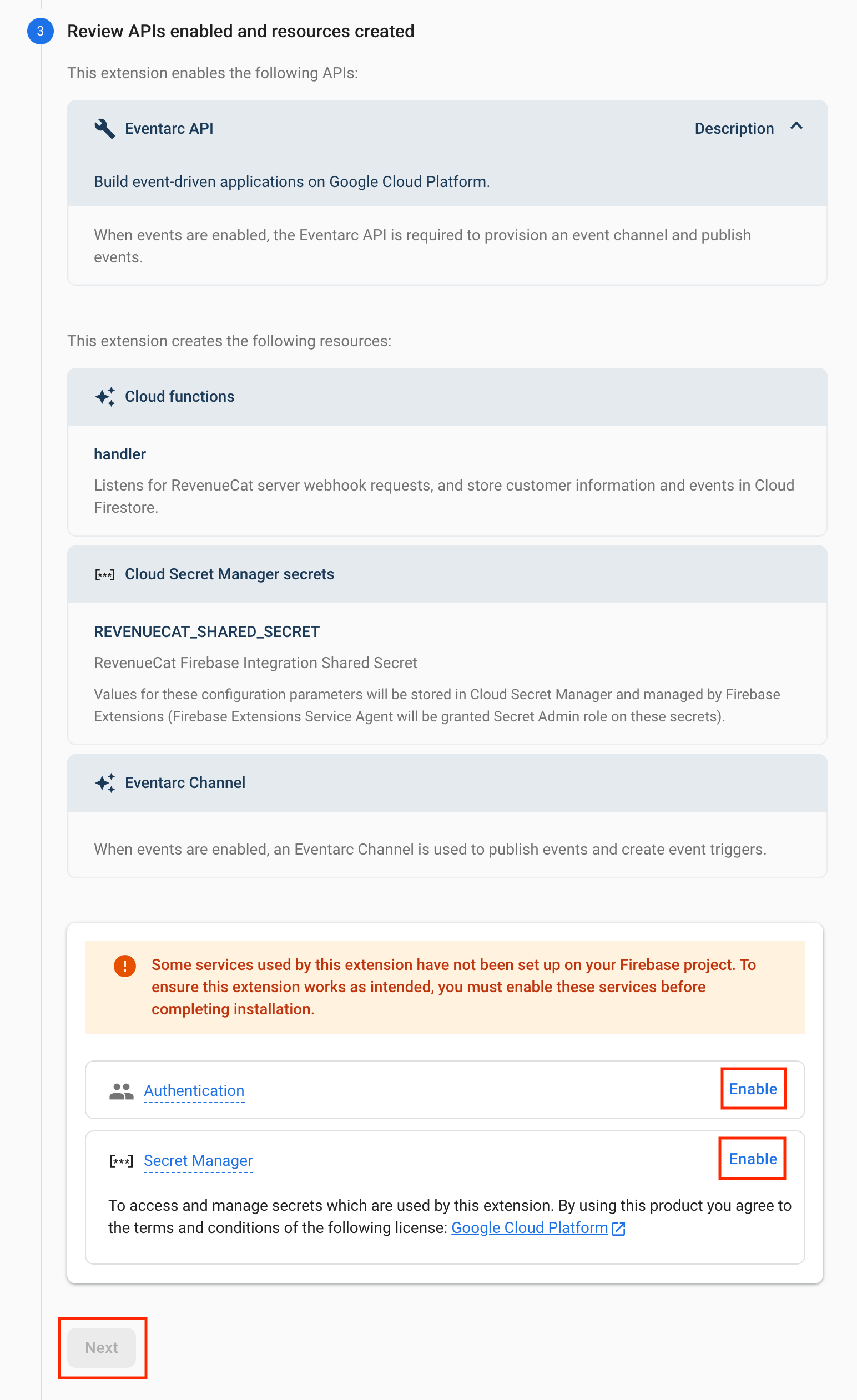Click the REVENUECAT_SHARED_SECRET name
Image resolution: width=857 pixels, height=1400 pixels.
coord(206,632)
